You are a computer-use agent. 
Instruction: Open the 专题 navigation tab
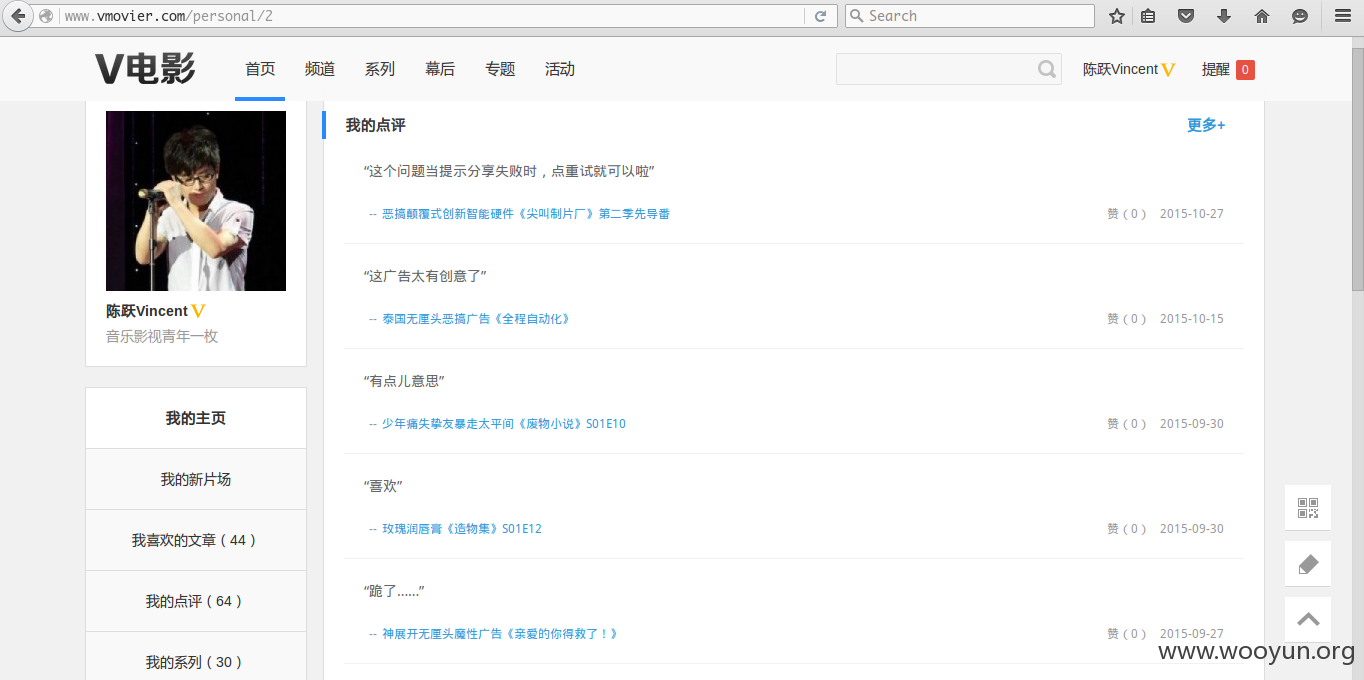500,69
